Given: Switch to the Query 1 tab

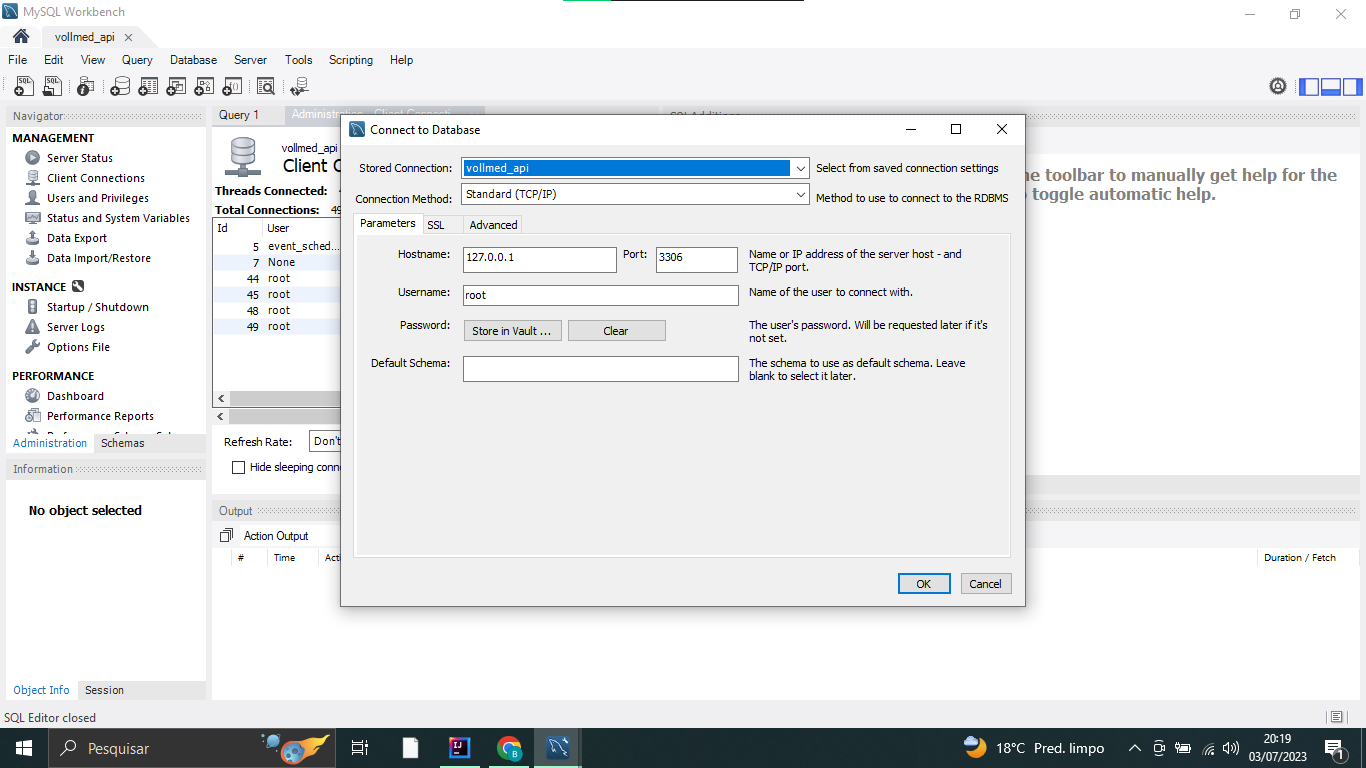Looking at the screenshot, I should (x=239, y=115).
